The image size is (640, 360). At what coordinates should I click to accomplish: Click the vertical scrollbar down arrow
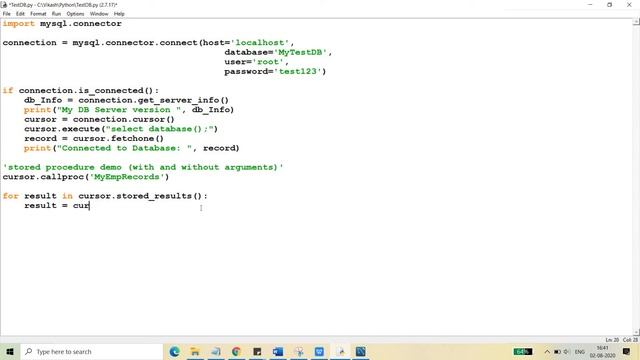(636, 332)
